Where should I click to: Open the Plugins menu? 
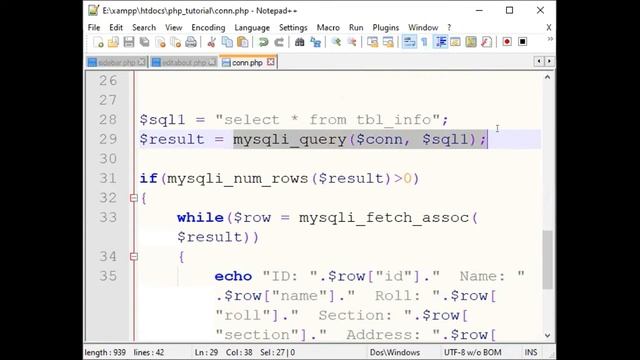click(x=386, y=27)
